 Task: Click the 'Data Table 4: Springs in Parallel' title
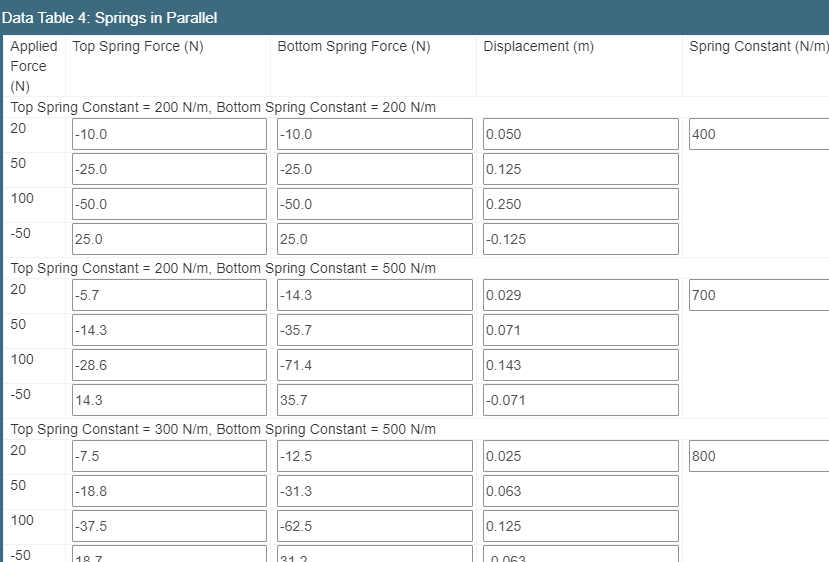pyautogui.click(x=109, y=18)
